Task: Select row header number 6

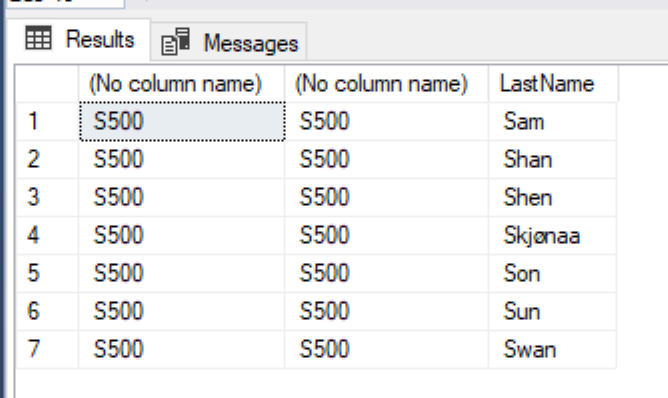Action: point(47,311)
